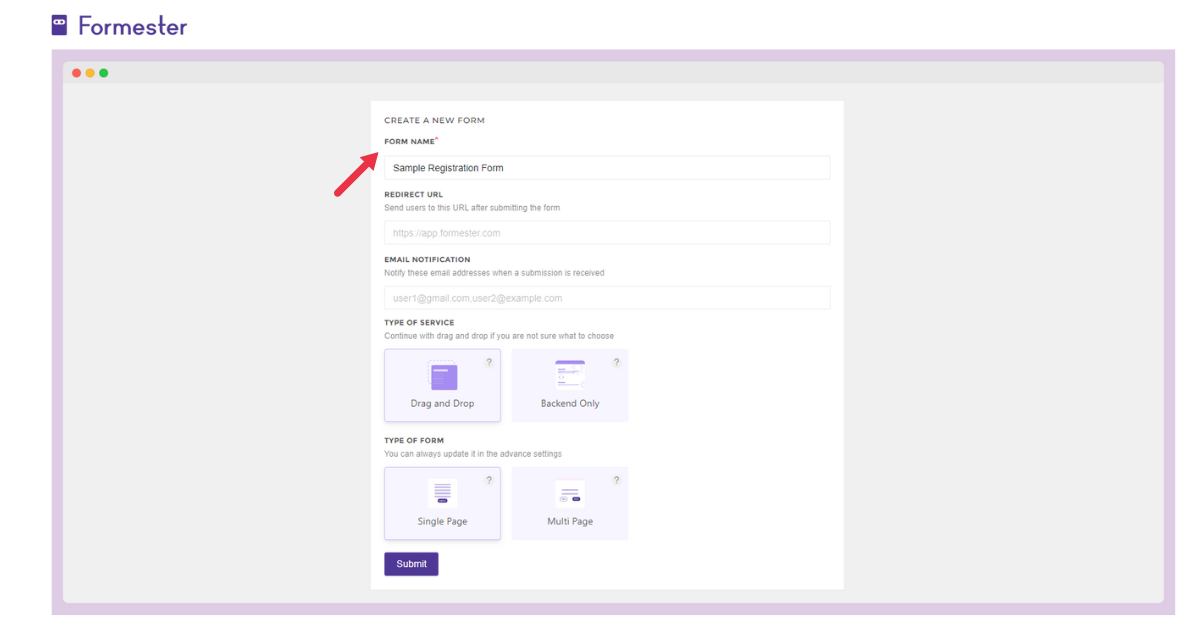Click the Formester robot logo icon

click(61, 24)
